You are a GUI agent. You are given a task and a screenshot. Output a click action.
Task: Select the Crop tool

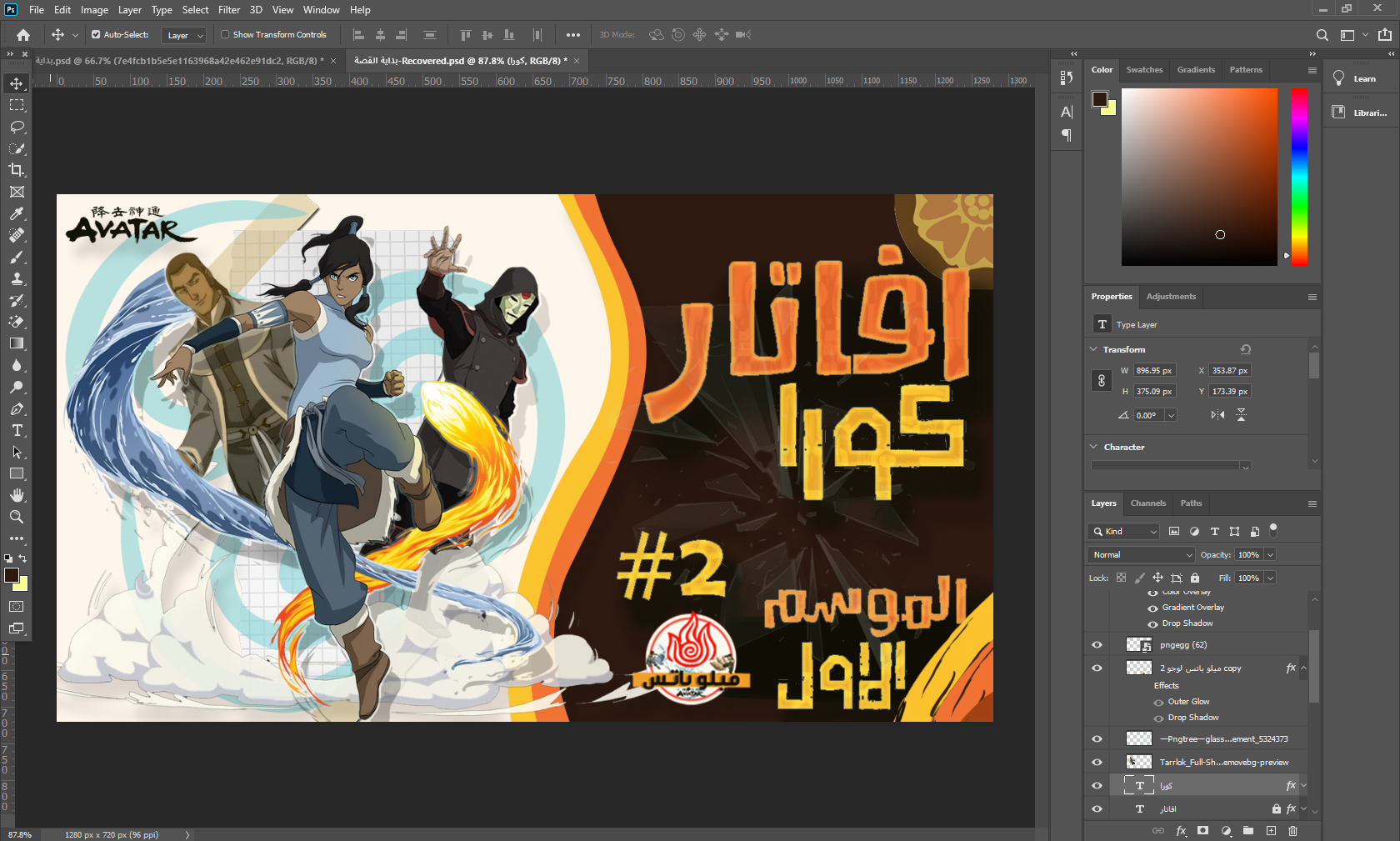pyautogui.click(x=17, y=170)
